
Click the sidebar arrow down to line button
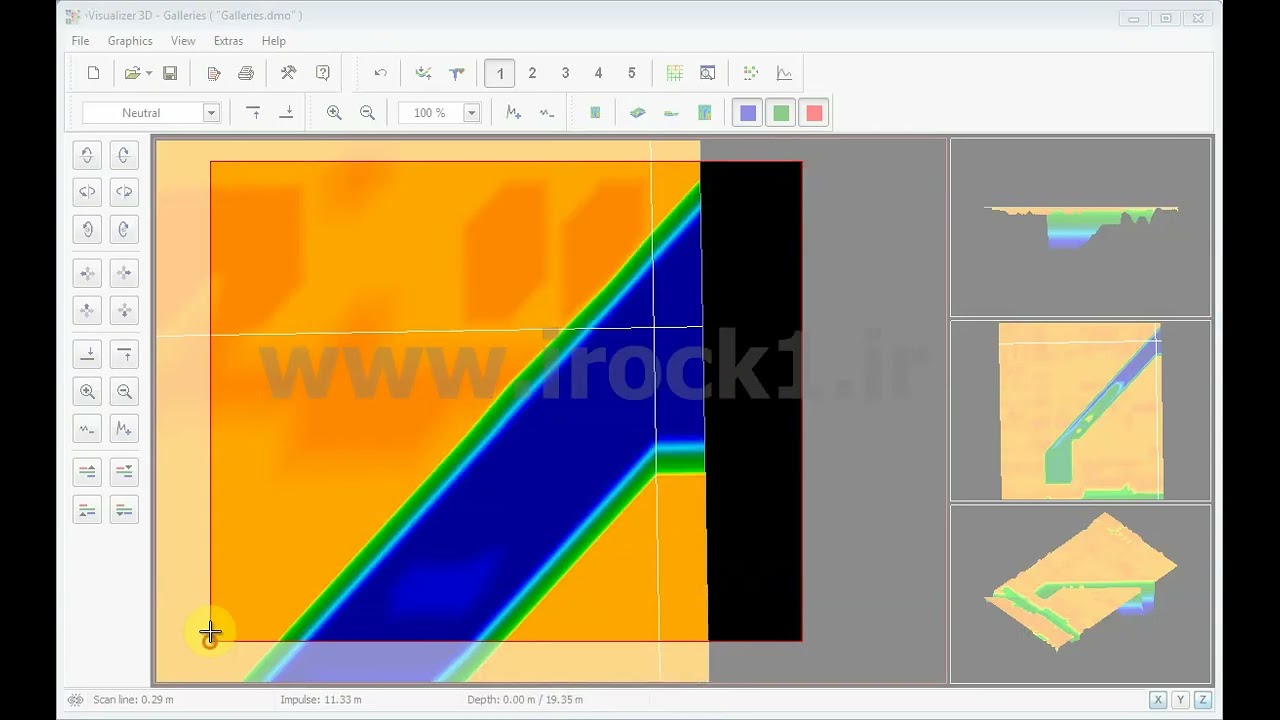pos(87,354)
